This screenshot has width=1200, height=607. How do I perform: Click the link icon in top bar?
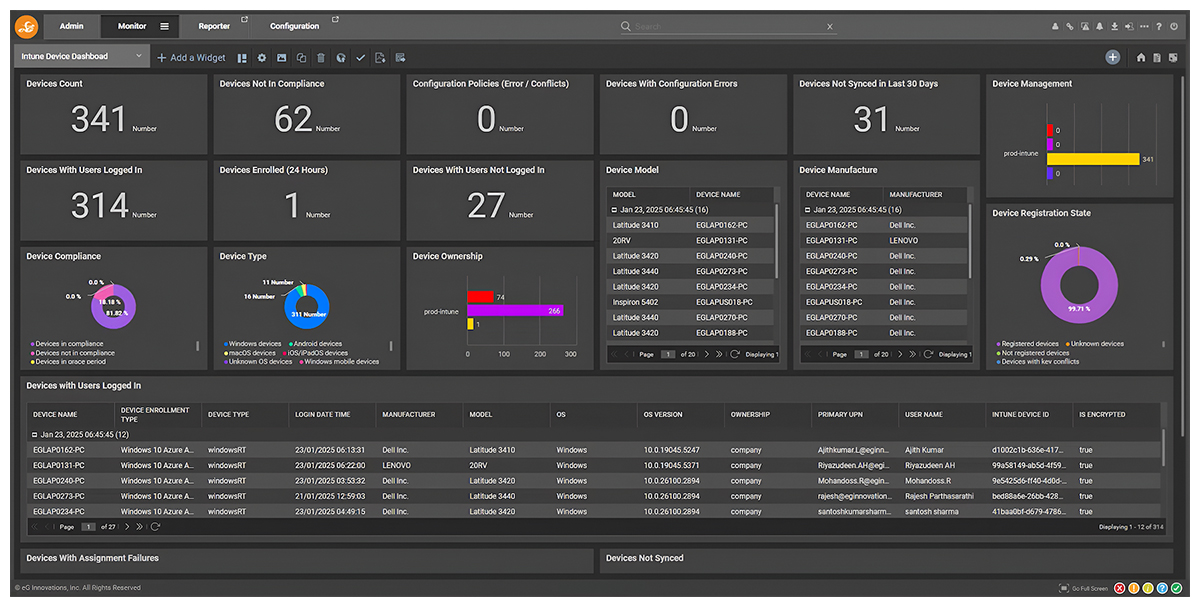[x=1070, y=27]
